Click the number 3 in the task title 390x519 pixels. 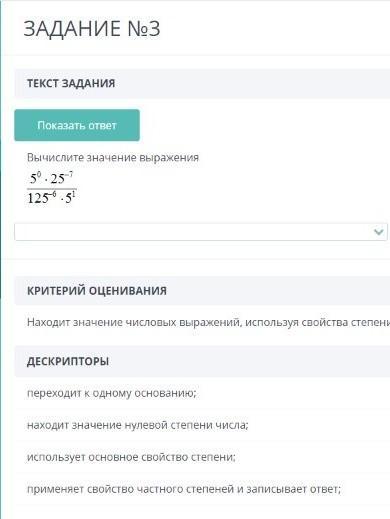click(154, 29)
